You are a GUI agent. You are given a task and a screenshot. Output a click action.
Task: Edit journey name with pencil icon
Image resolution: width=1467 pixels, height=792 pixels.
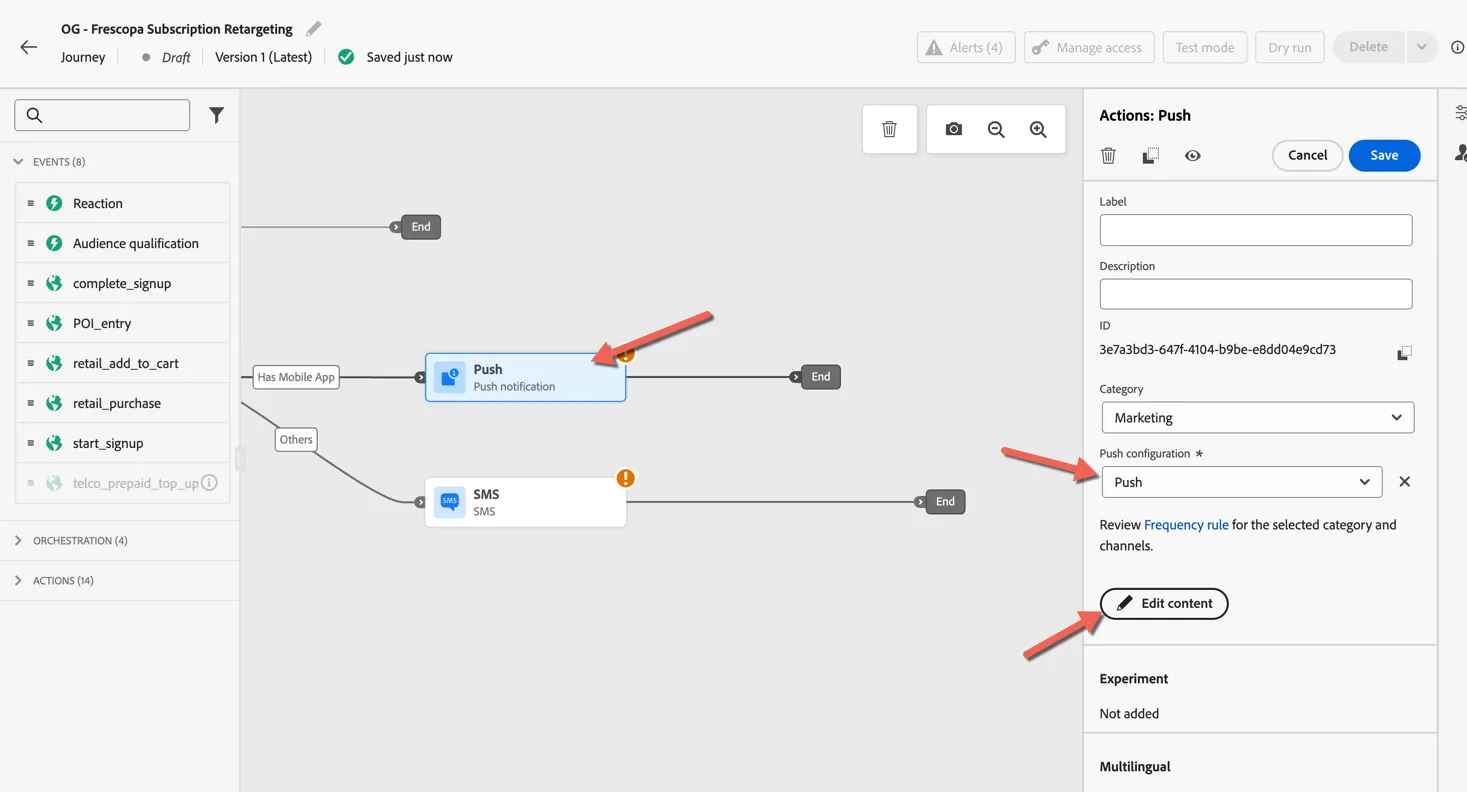click(x=314, y=29)
